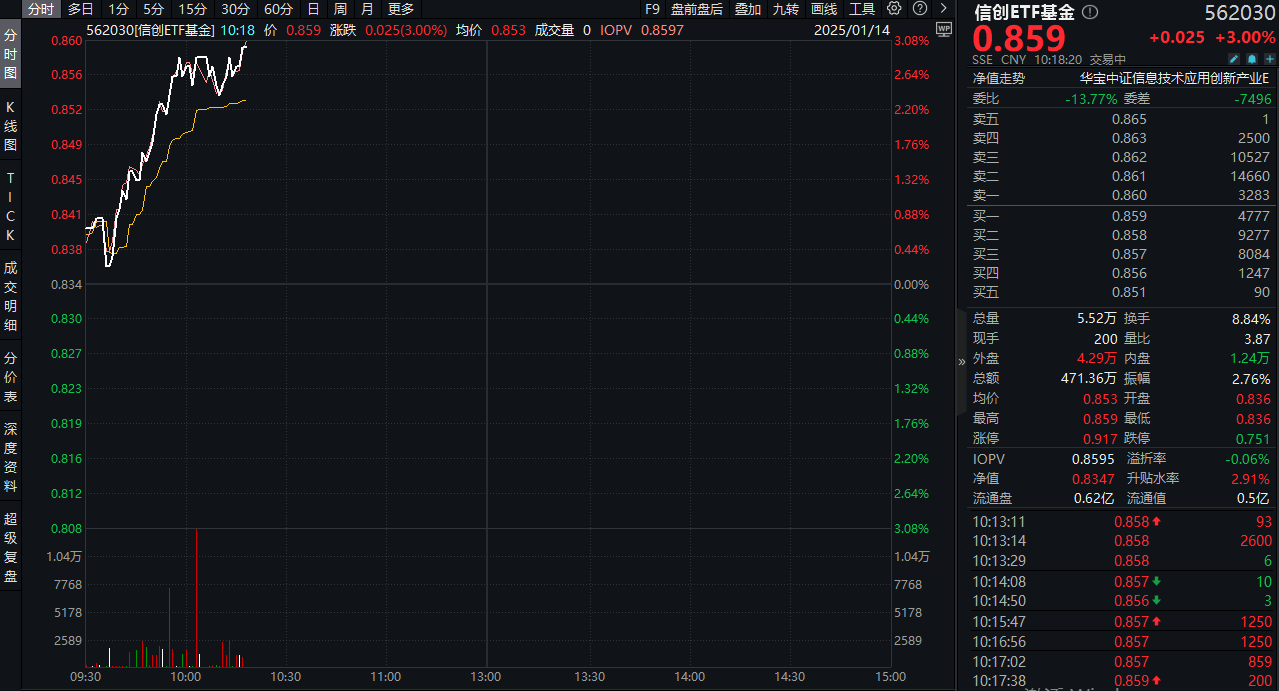Viewport: 1279px width, 691px height.
Task: Open the TICK sidebar view
Action: (x=10, y=206)
